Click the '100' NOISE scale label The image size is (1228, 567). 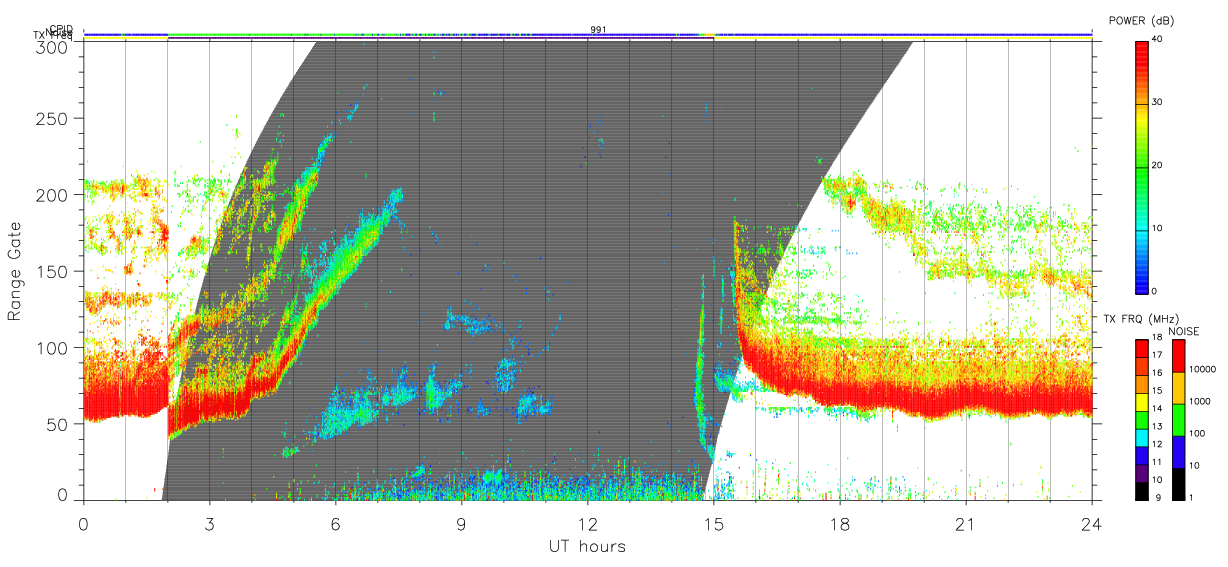coord(1199,433)
